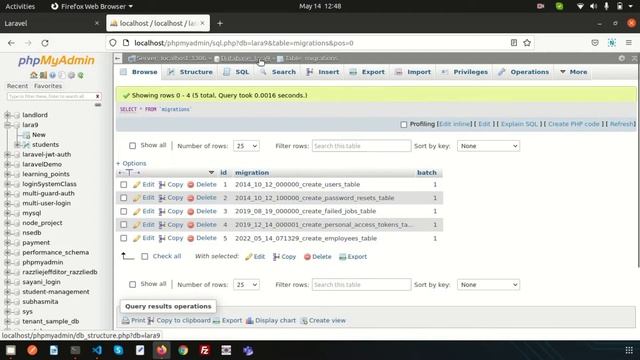Click the Firefox address bar
Viewport: 640px width, 360px height.
[x=318, y=43]
